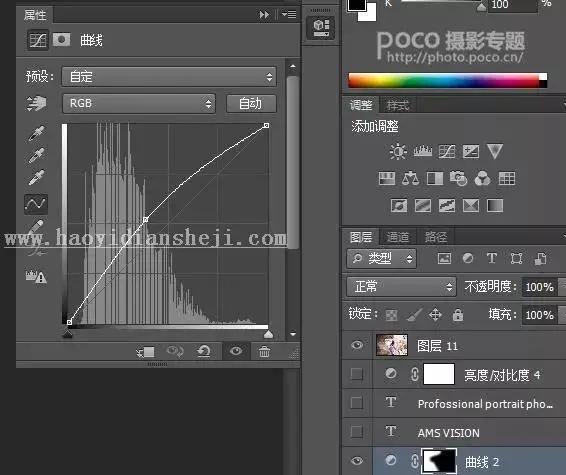Lock all layer attributes
The image size is (566, 475).
pyautogui.click(x=458, y=315)
